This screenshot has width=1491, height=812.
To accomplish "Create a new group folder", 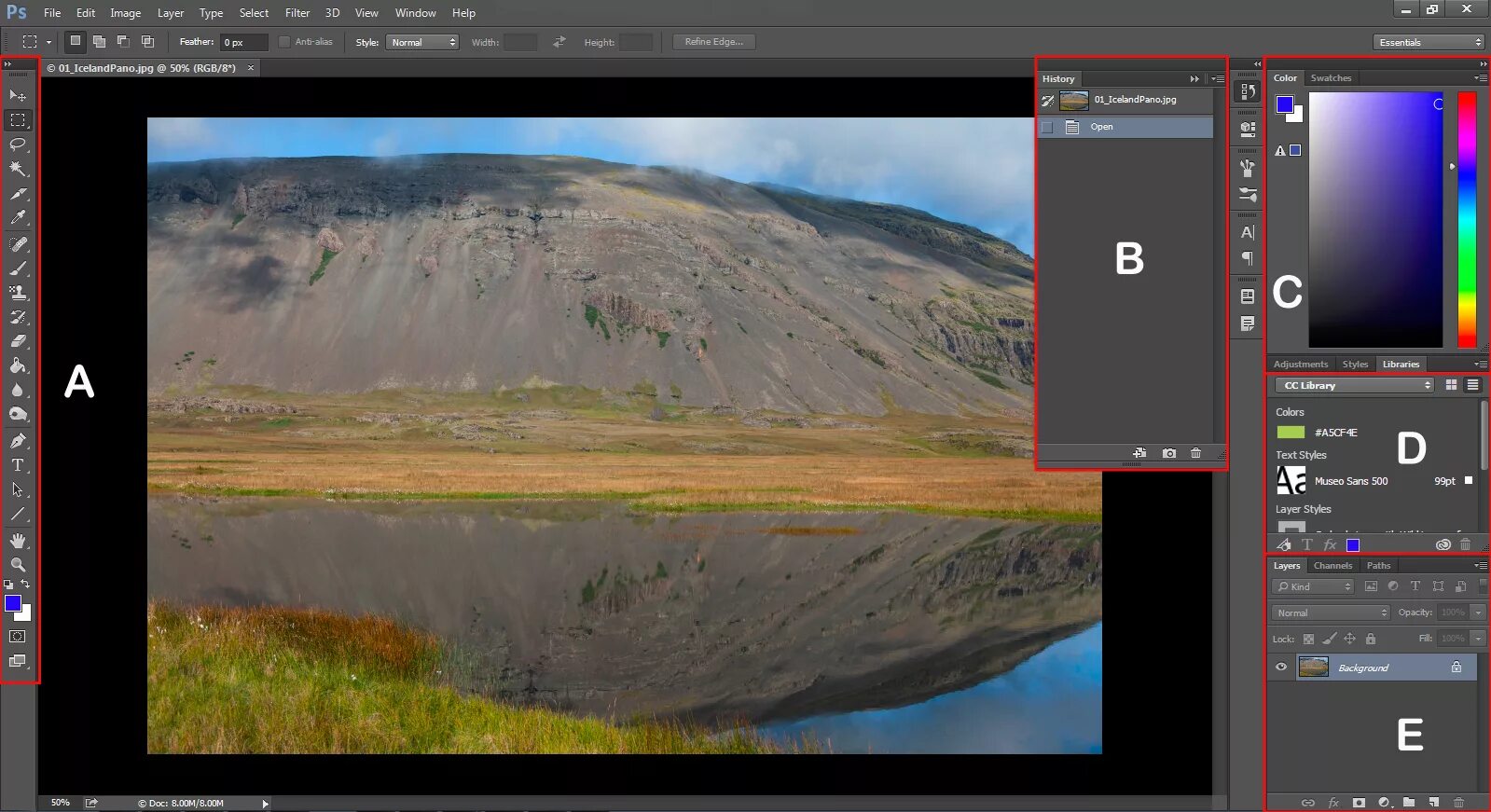I will [1409, 802].
